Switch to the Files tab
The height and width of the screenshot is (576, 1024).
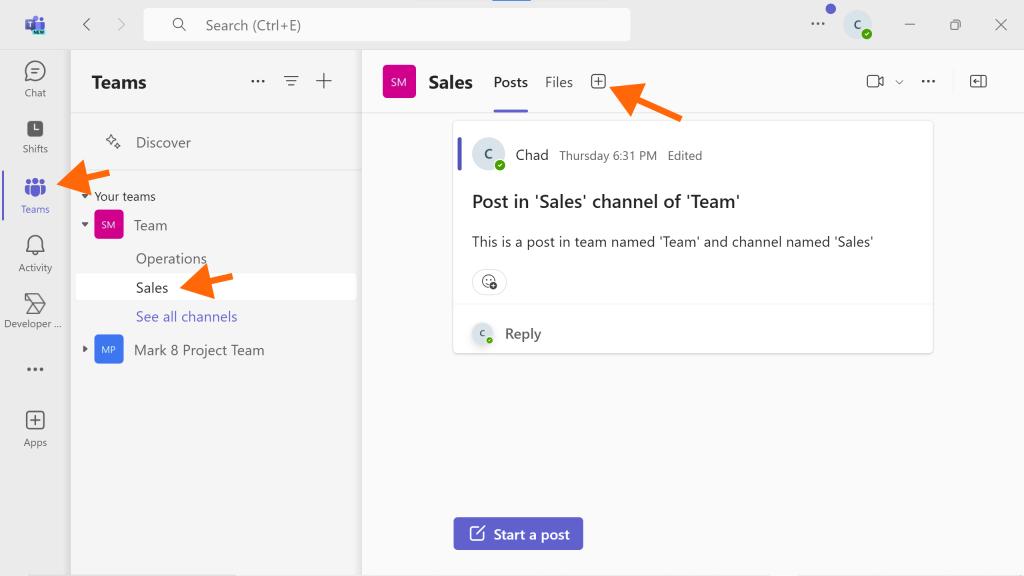tap(559, 82)
